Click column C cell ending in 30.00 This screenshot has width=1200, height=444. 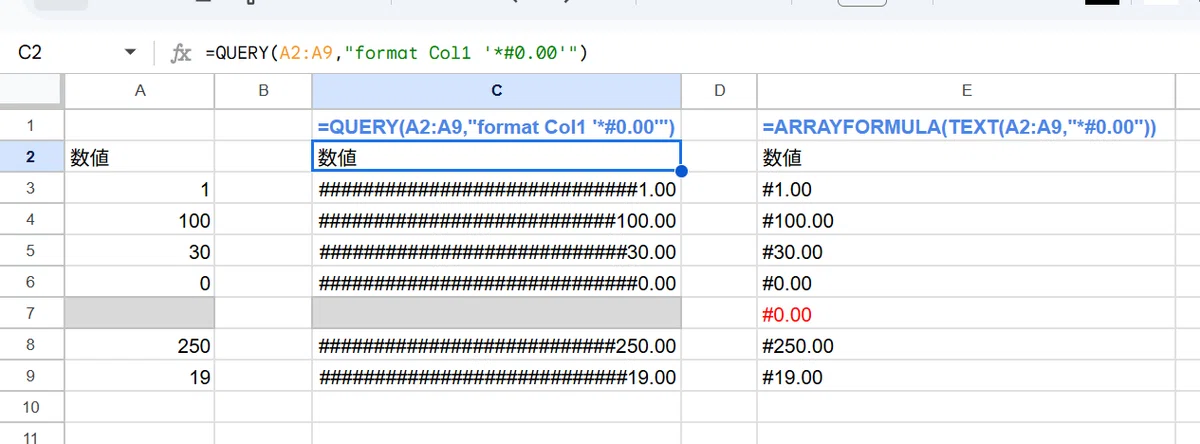(497, 251)
